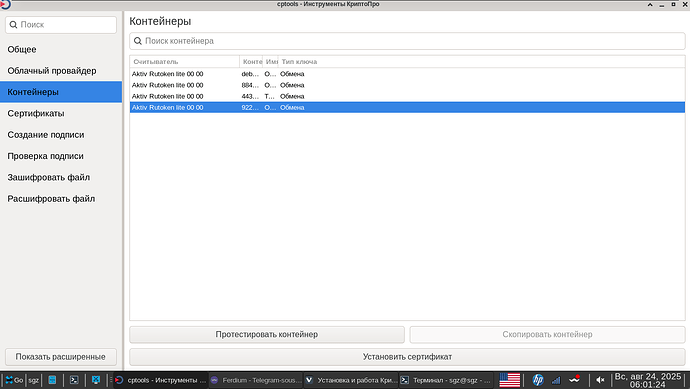Viewport: 690px width, 389px height.
Task: Open the Общее section
Action: pos(61,49)
